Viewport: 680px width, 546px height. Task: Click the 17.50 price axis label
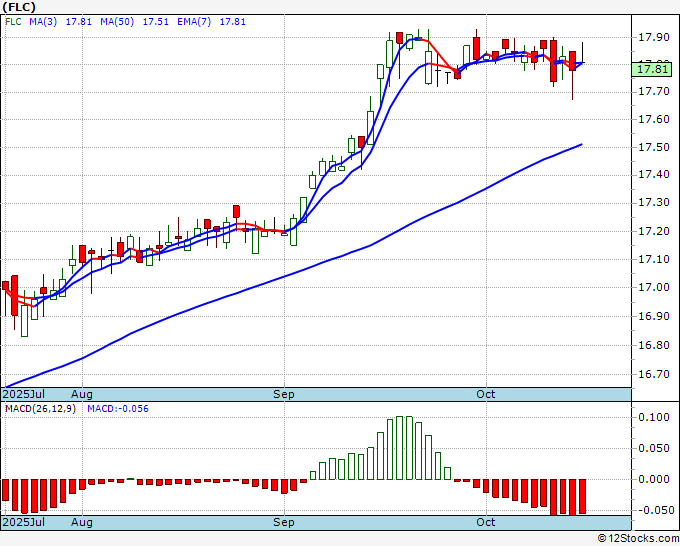(x=654, y=147)
